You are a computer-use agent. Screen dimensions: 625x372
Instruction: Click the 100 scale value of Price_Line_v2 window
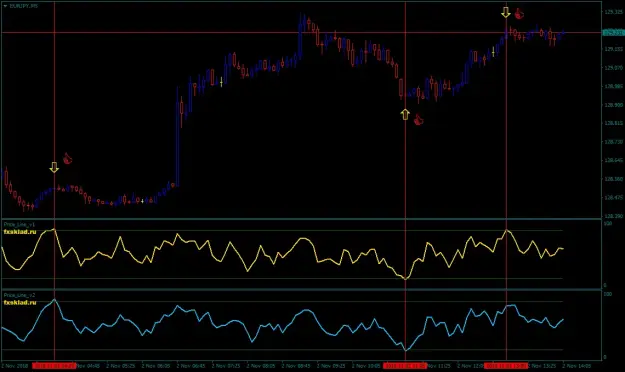[608, 294]
